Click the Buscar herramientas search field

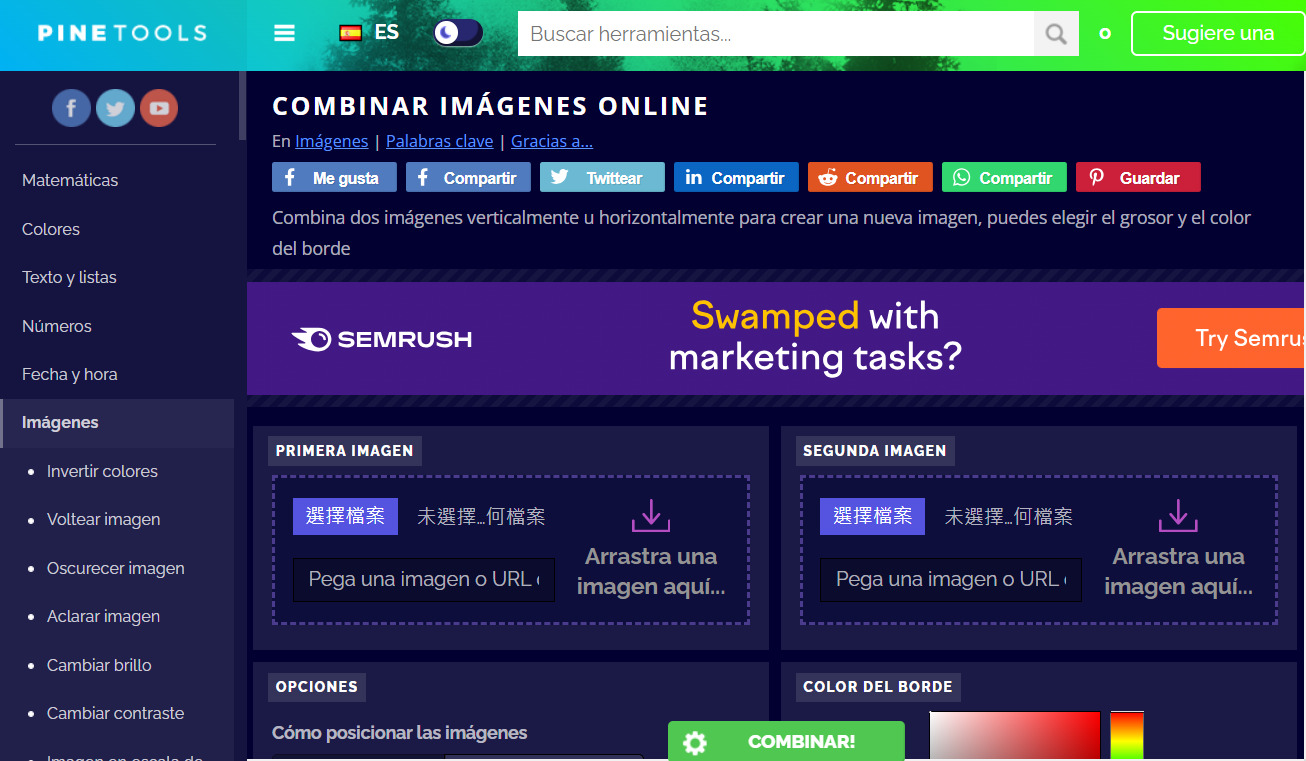(x=775, y=34)
